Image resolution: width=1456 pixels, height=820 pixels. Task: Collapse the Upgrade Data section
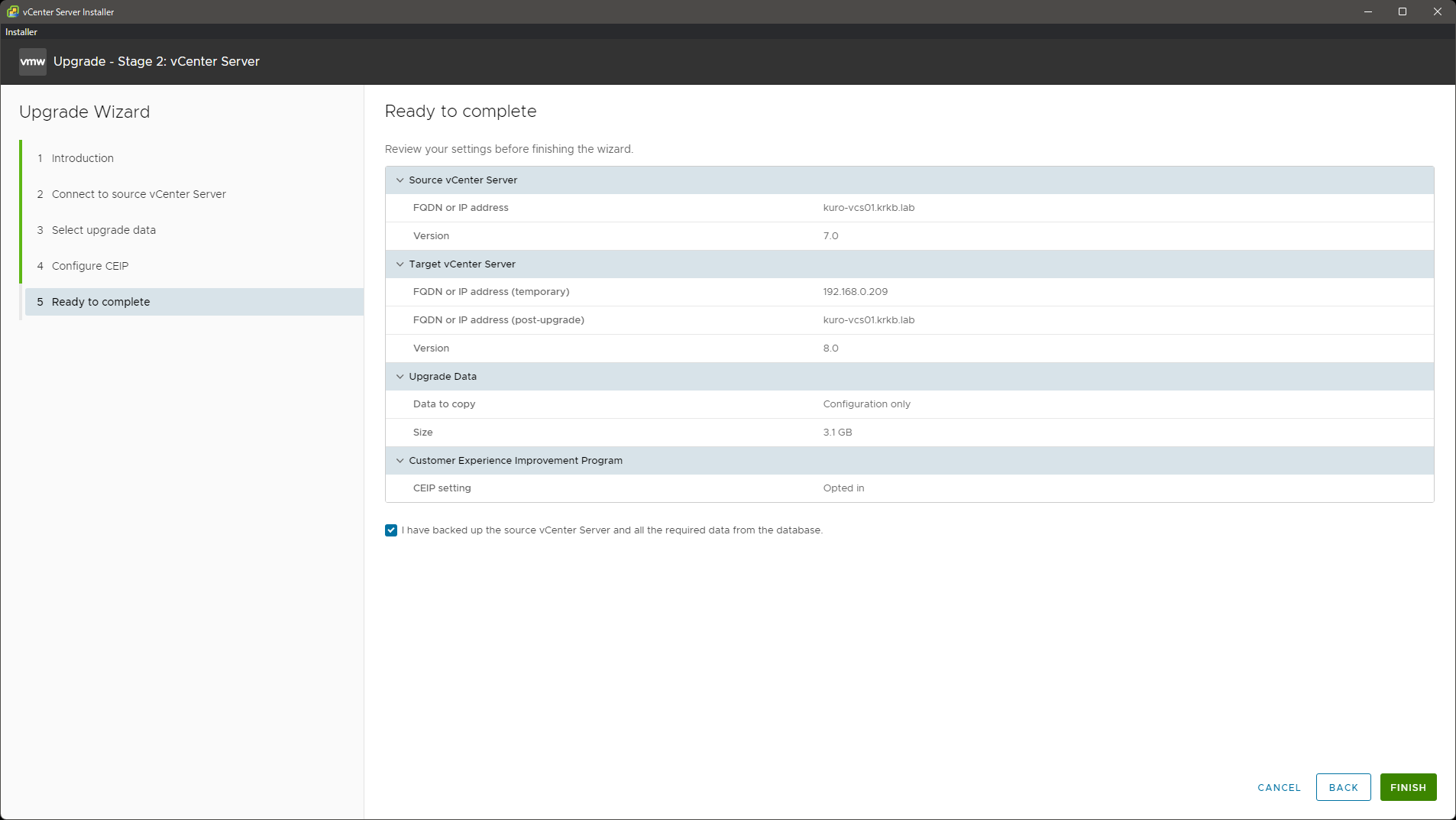[400, 377]
